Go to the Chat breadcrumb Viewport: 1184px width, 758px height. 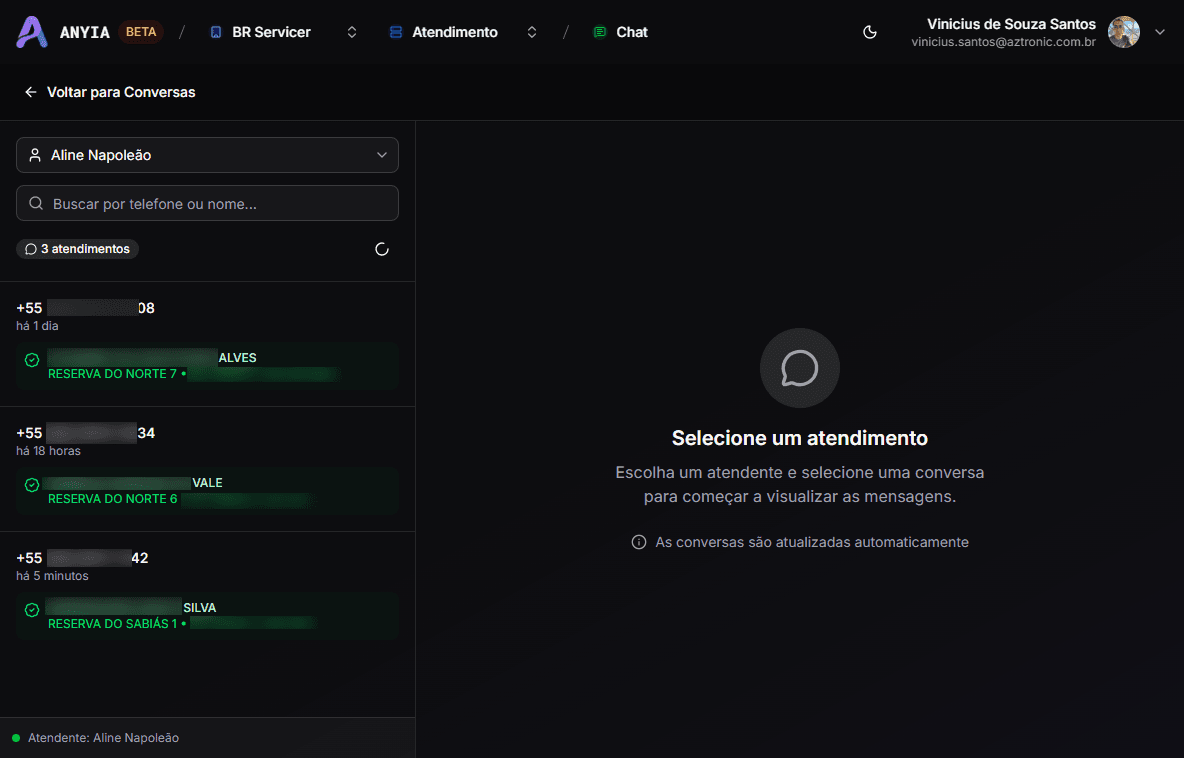621,32
